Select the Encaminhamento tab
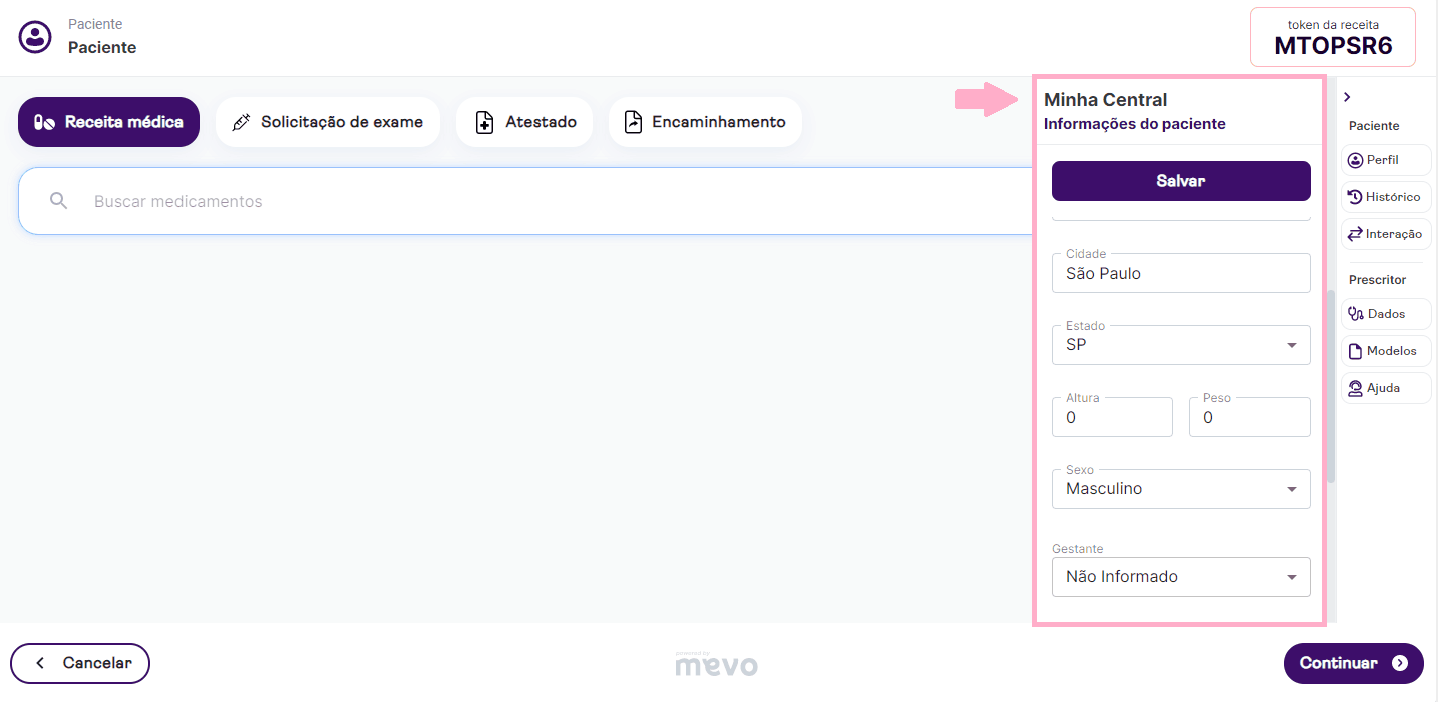1439x715 pixels. (705, 122)
